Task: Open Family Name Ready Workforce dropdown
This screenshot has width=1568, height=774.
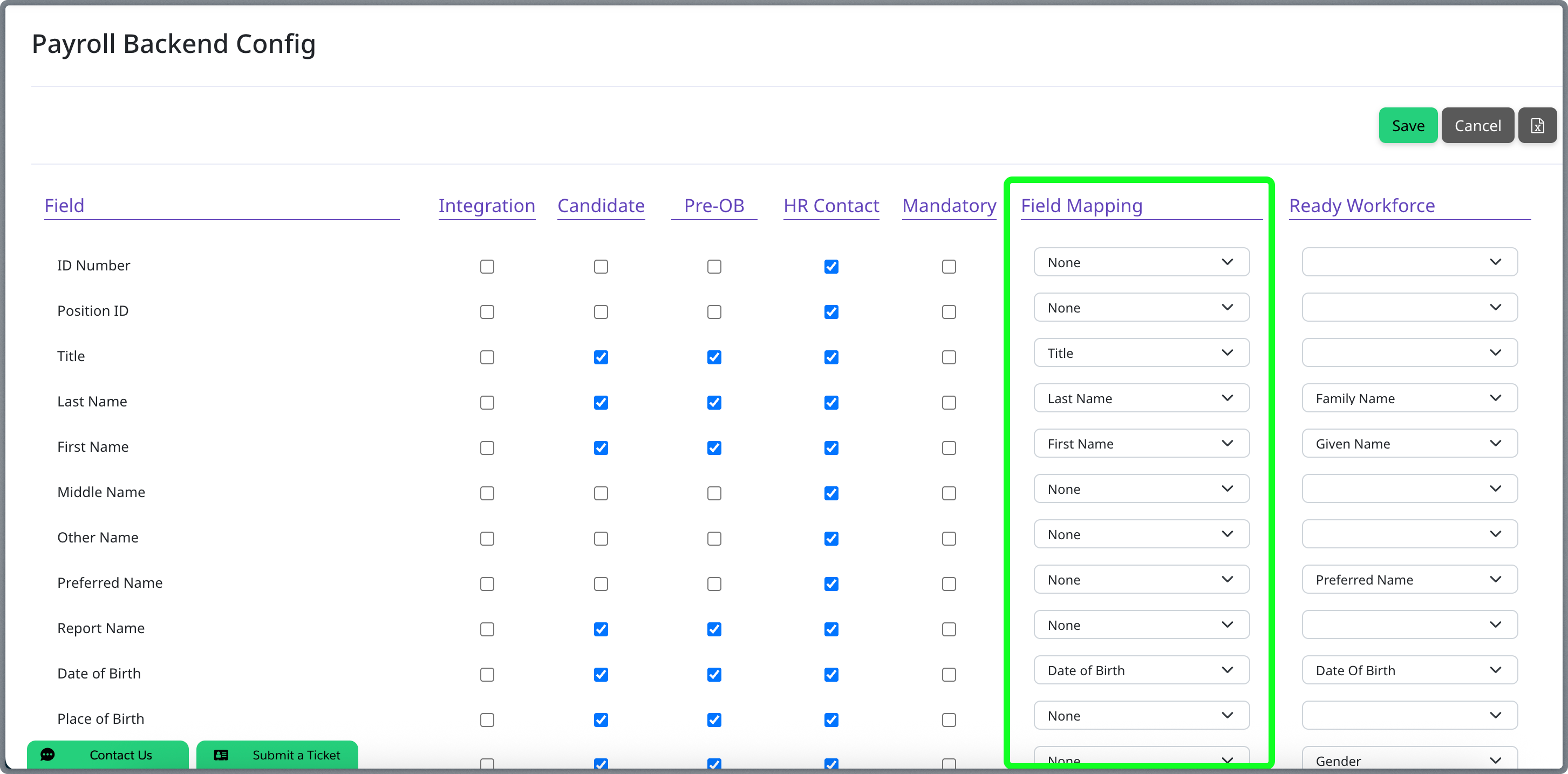Action: click(1409, 398)
